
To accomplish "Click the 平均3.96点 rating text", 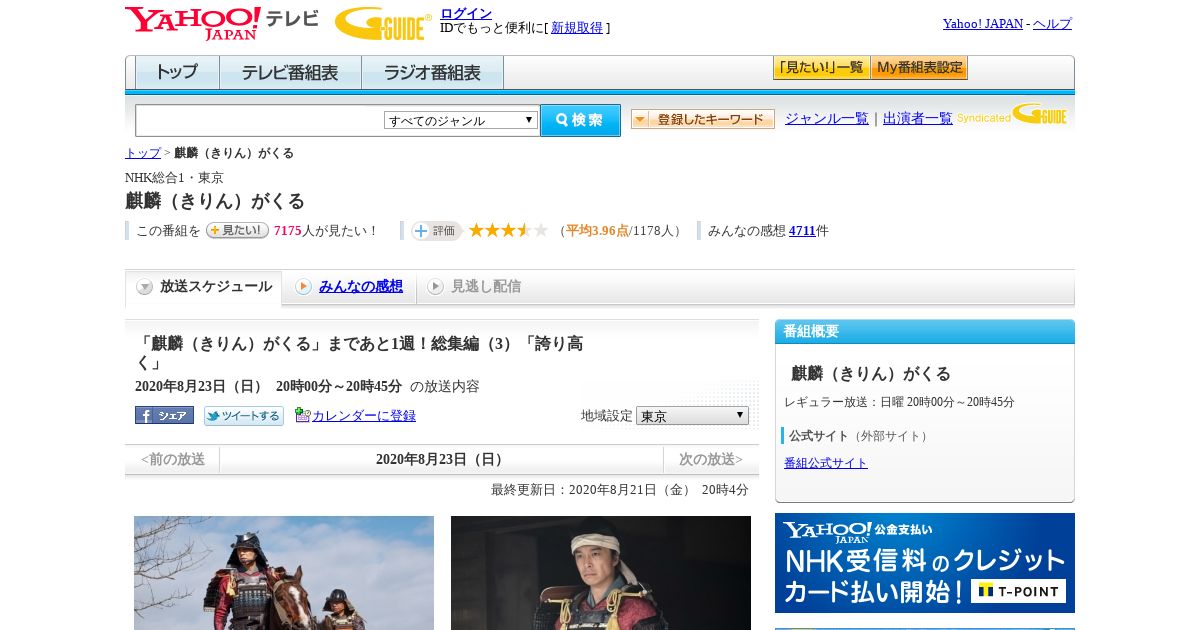I will point(597,231).
